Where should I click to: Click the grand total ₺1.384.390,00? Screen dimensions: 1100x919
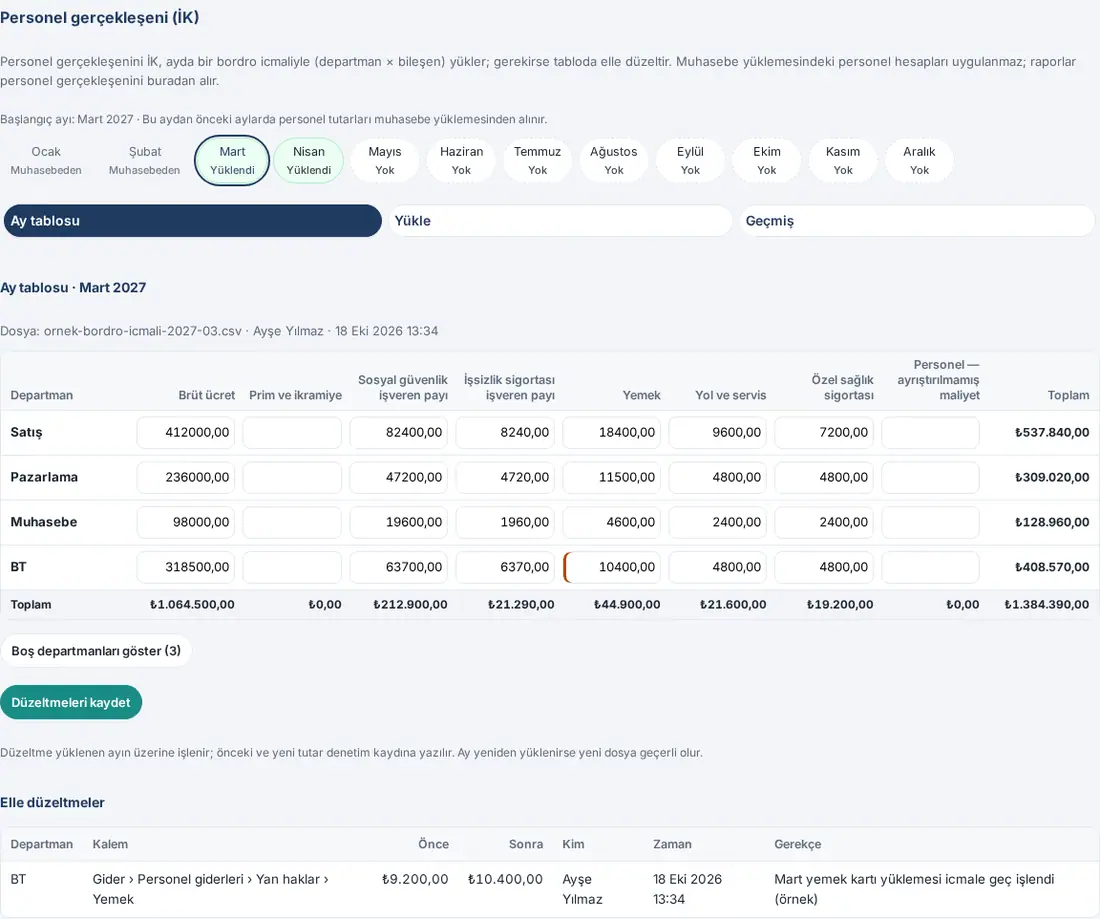[1047, 605]
